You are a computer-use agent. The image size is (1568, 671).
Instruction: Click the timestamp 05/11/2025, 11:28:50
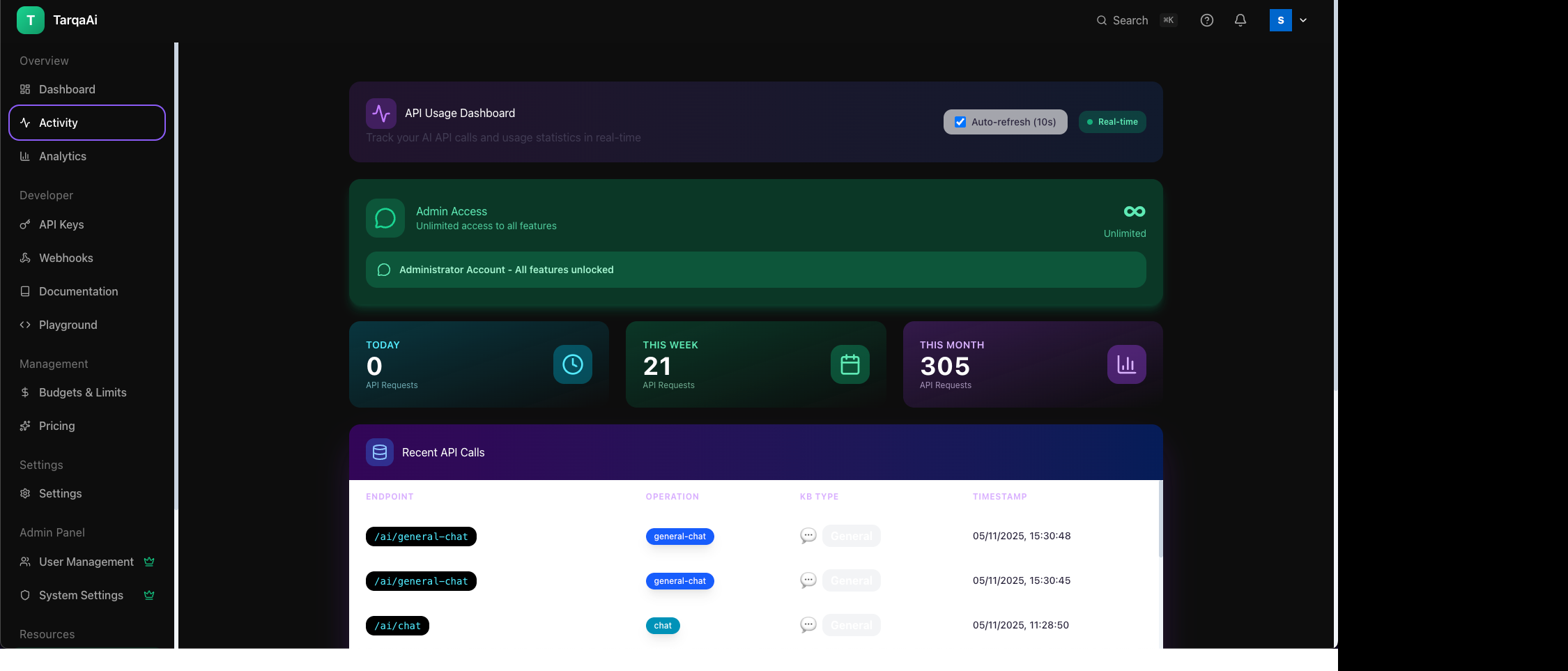1021,625
